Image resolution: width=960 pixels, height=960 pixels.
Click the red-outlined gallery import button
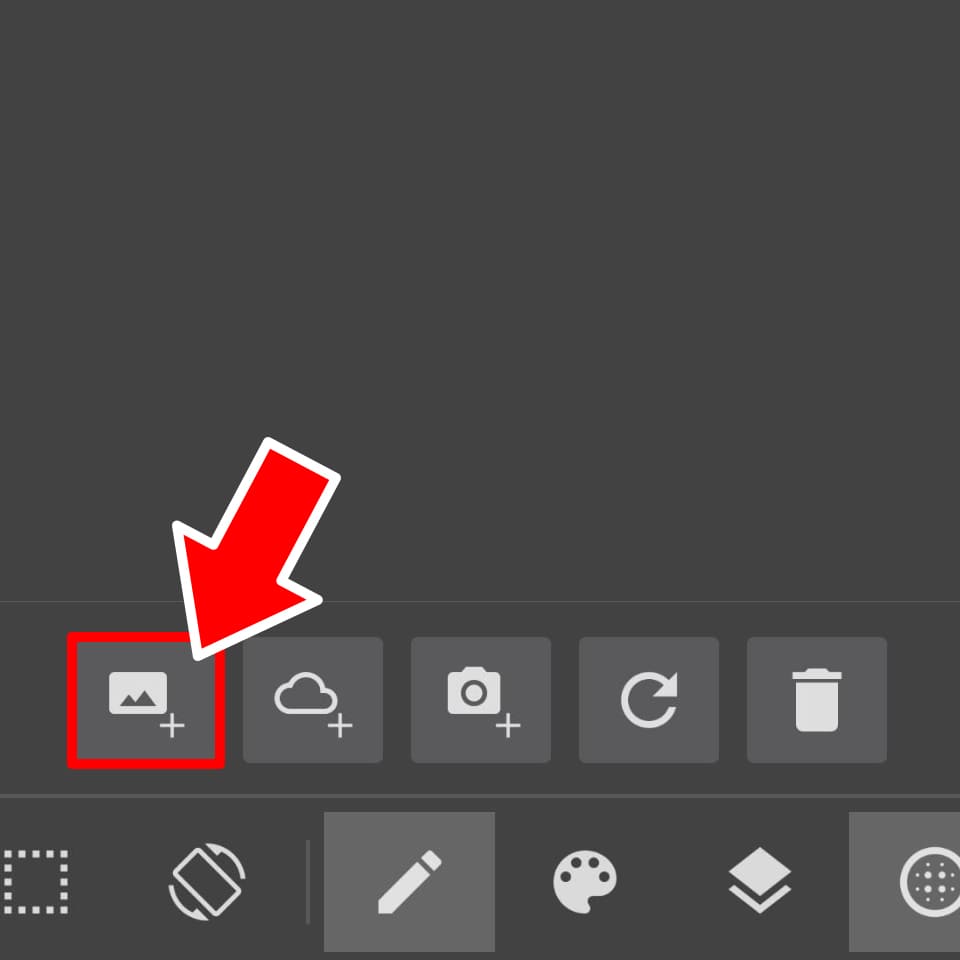click(146, 700)
